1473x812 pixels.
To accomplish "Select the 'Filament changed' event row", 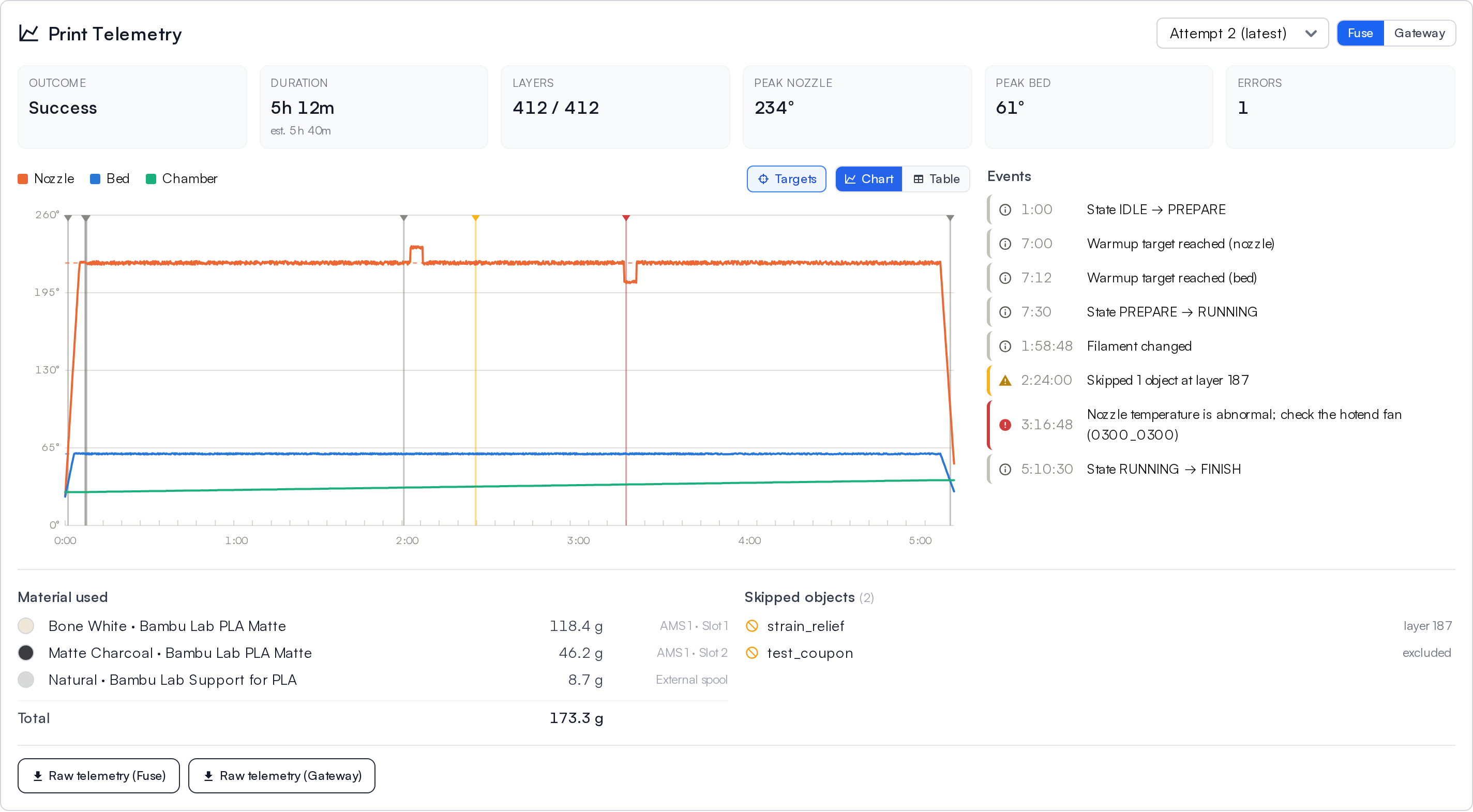I will pos(1222,347).
